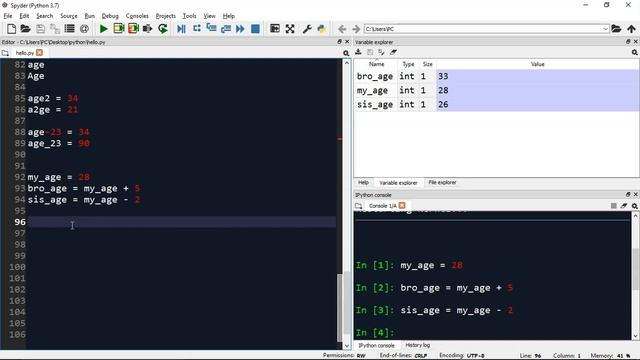
Task: Click the @ symbol finder icon
Action: [x=84, y=29]
